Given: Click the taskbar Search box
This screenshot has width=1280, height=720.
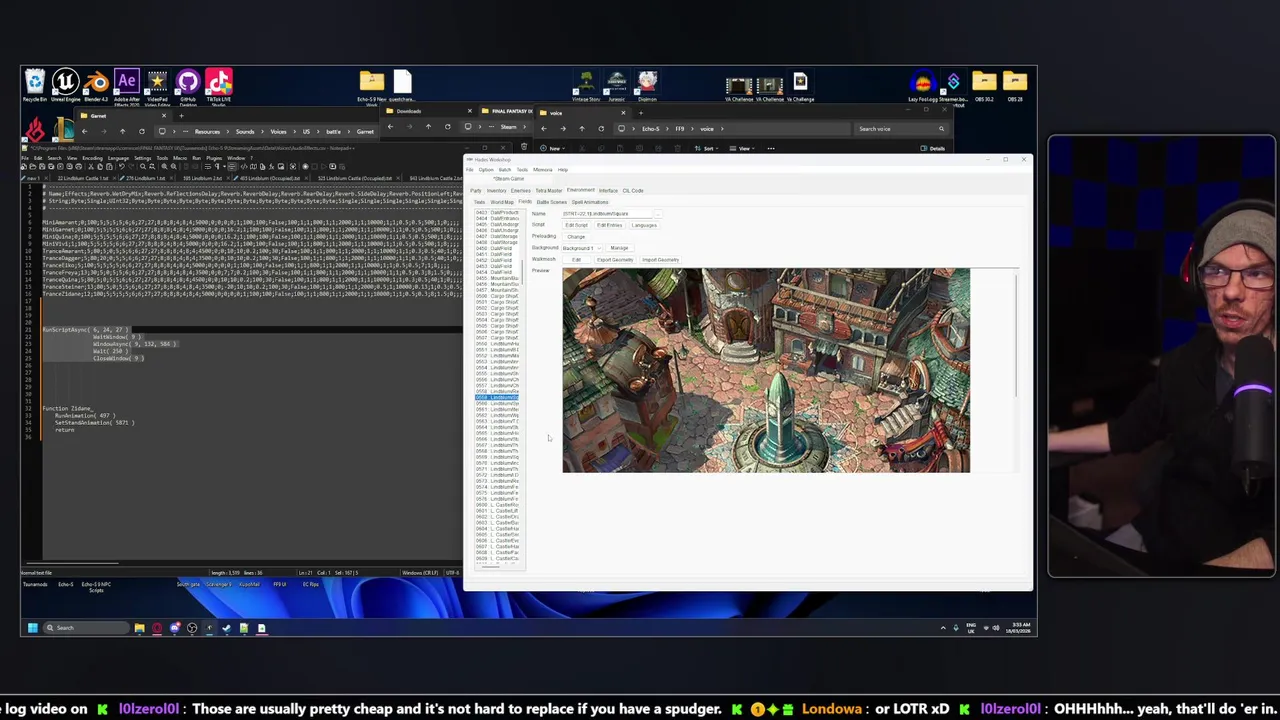Looking at the screenshot, I should point(86,628).
